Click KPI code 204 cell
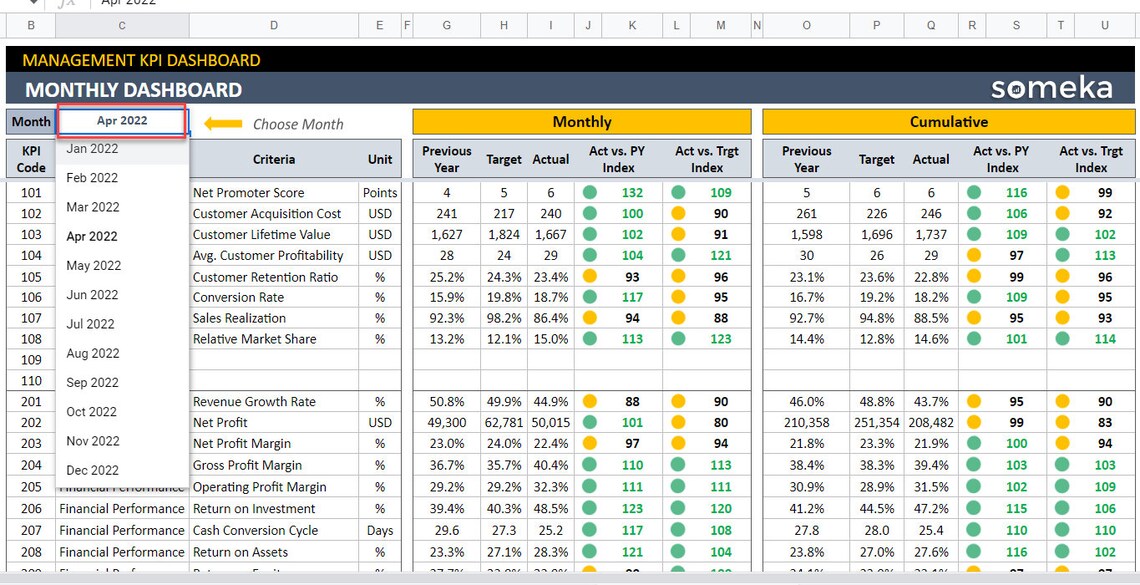The image size is (1140, 585). coord(31,465)
